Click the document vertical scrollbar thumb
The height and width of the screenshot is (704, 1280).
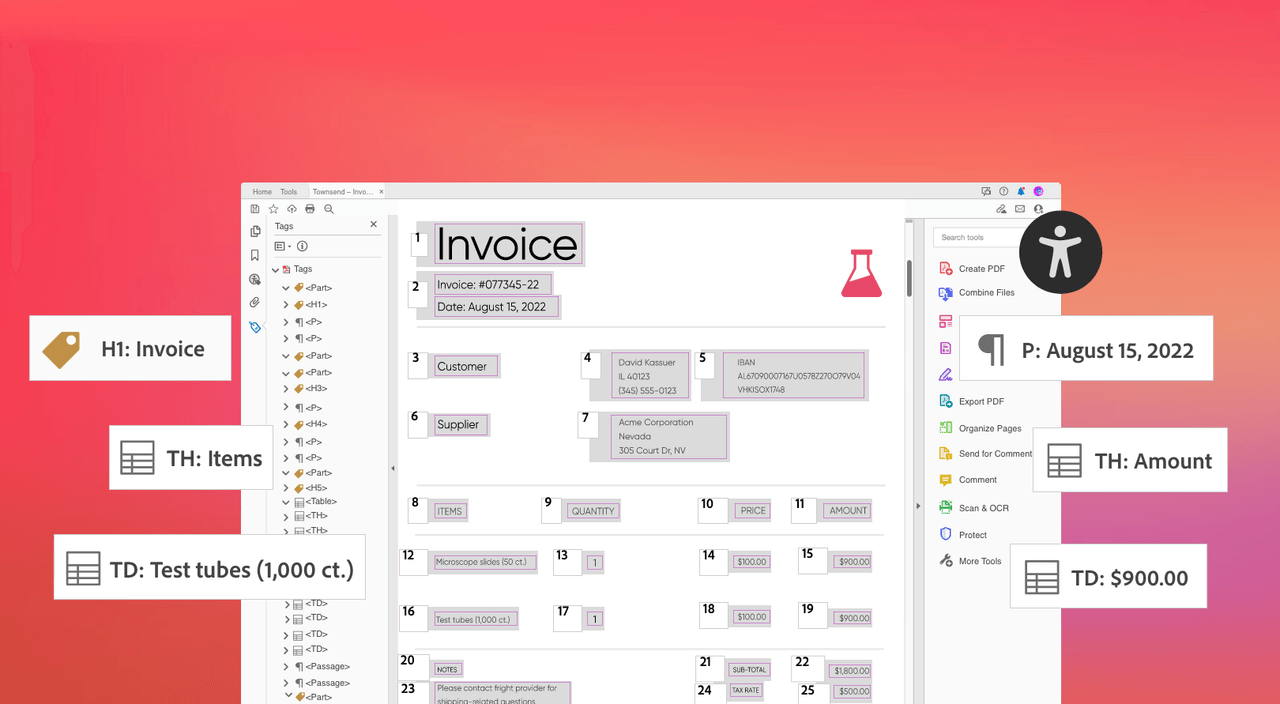[x=909, y=278]
